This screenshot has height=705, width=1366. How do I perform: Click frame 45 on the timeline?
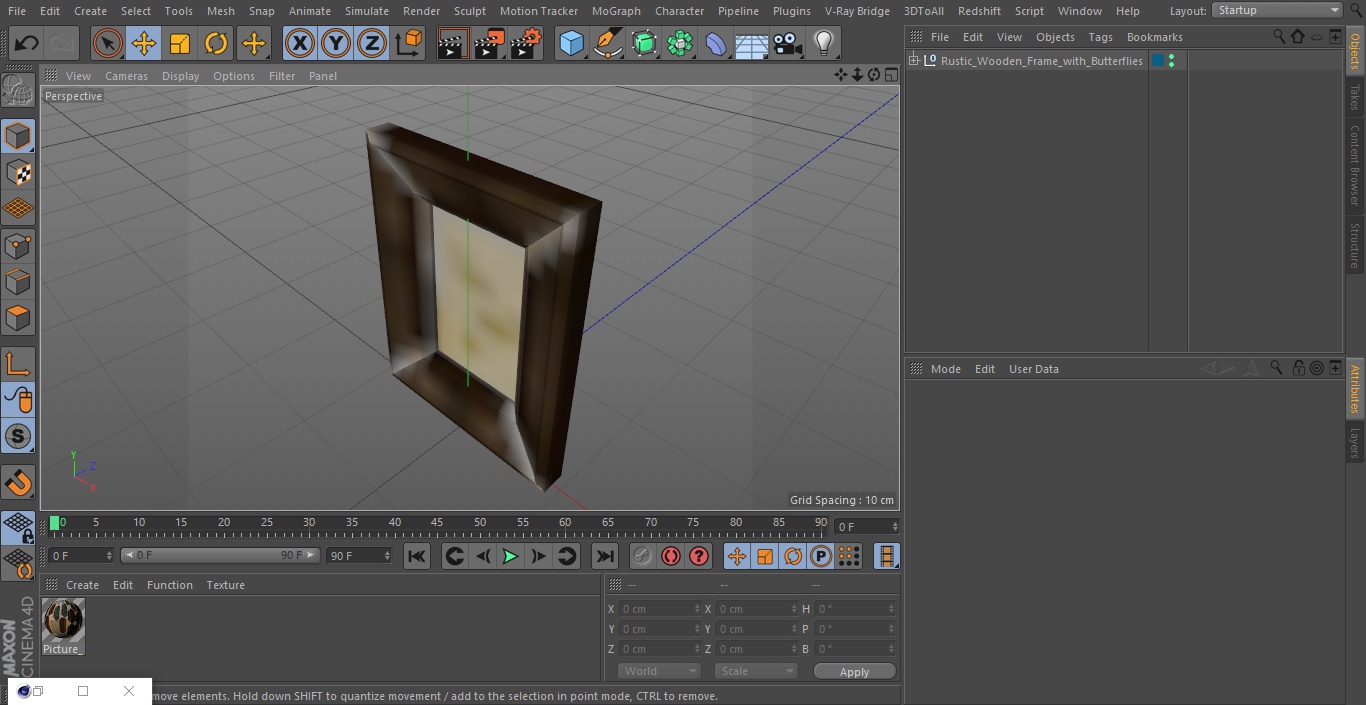[x=437, y=523]
